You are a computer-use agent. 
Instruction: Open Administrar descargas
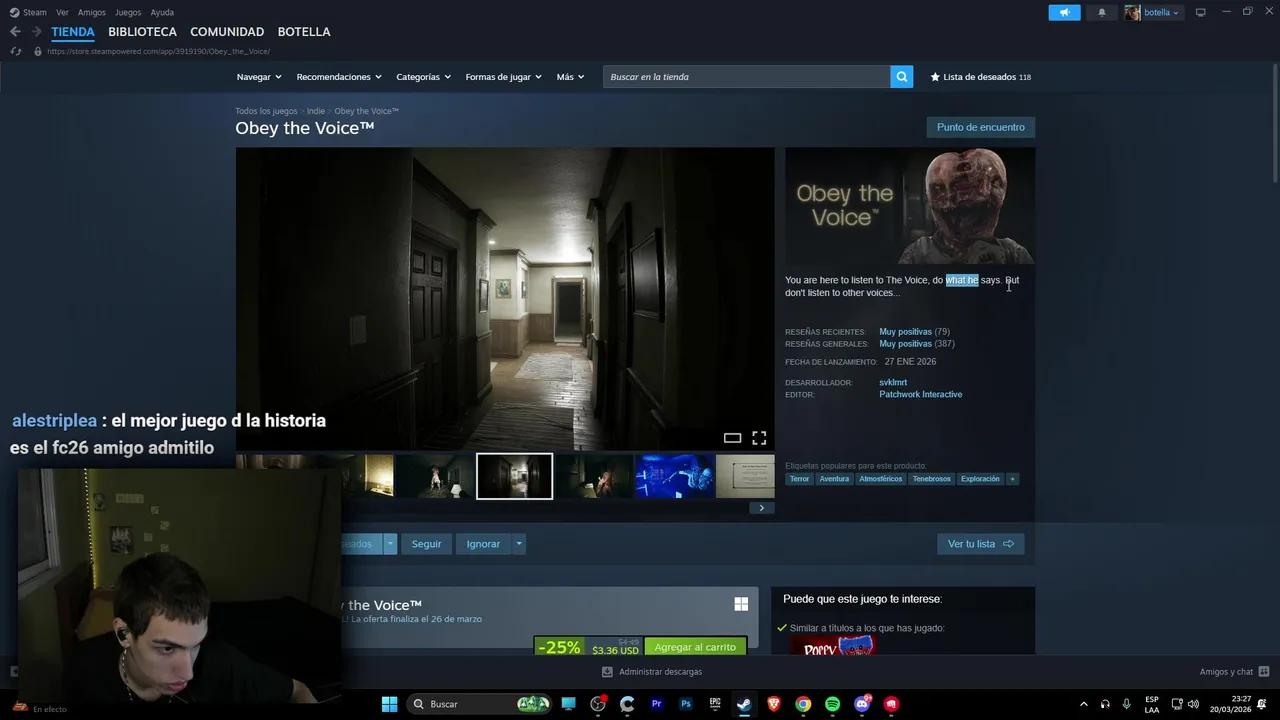pyautogui.click(x=652, y=672)
